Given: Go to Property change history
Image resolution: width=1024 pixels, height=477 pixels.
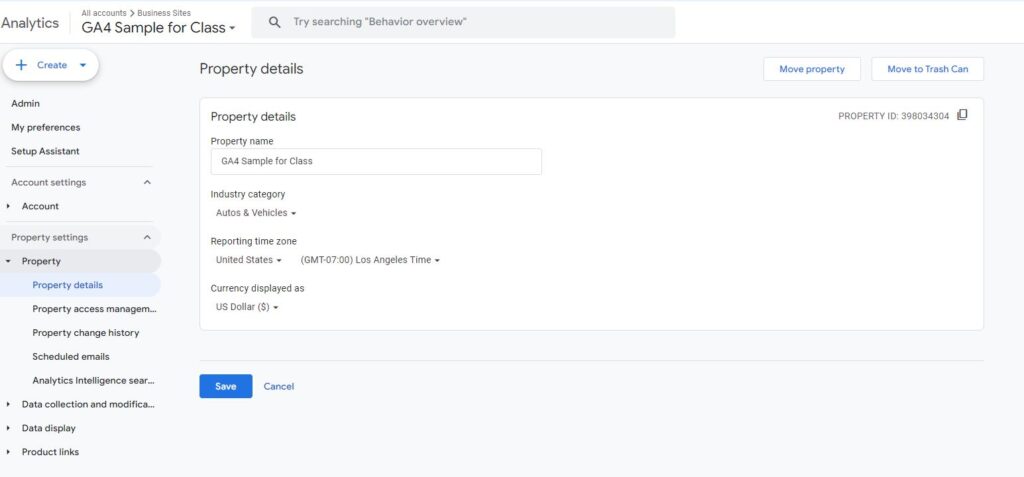Looking at the screenshot, I should pyautogui.click(x=86, y=333).
